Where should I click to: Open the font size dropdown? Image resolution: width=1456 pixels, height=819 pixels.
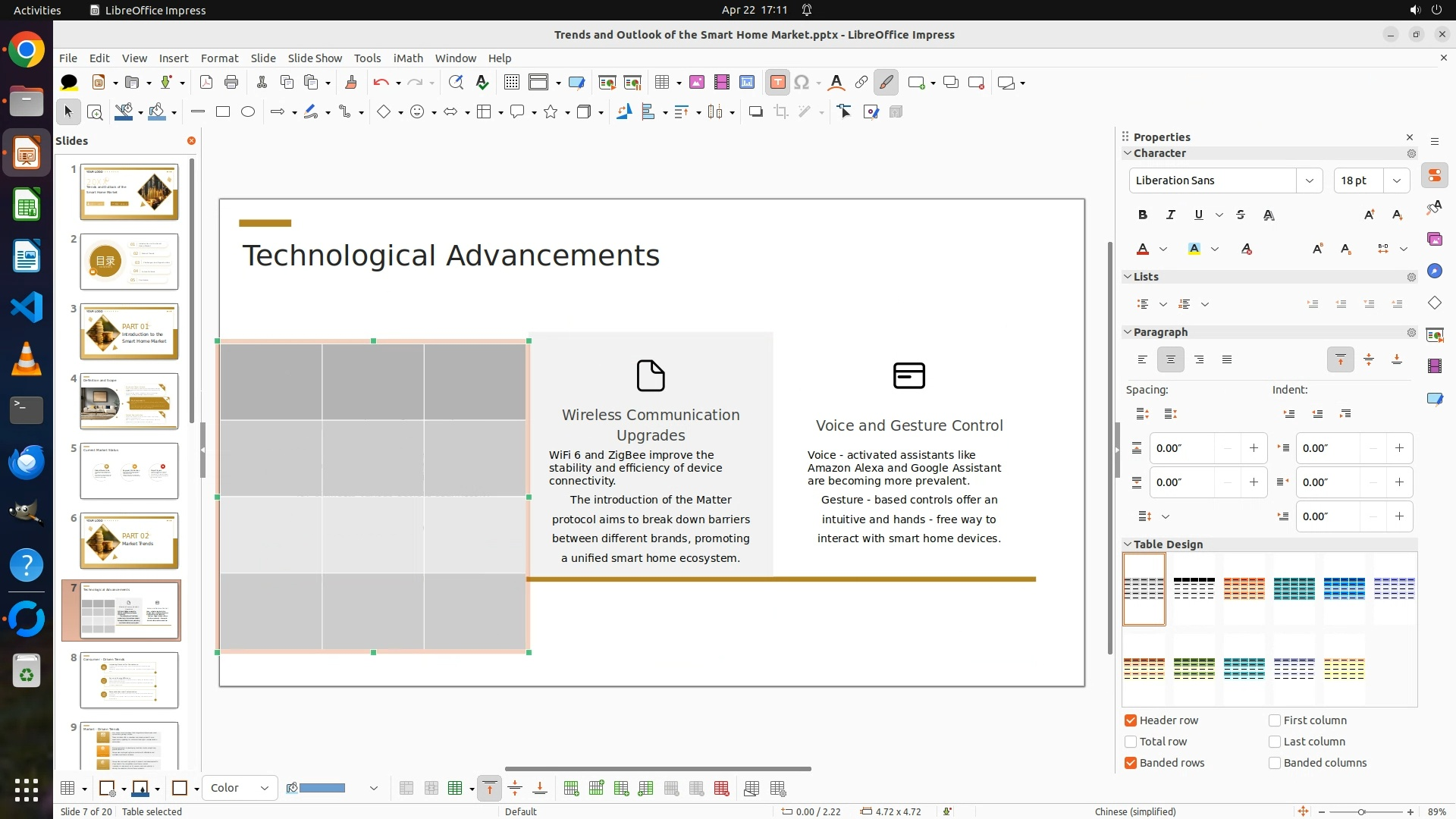[1397, 180]
